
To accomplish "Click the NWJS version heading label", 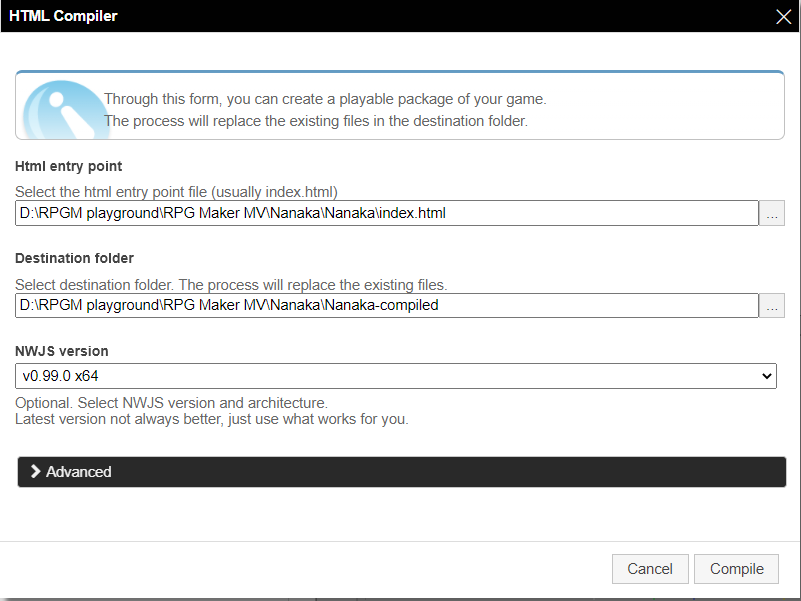I will tap(62, 351).
